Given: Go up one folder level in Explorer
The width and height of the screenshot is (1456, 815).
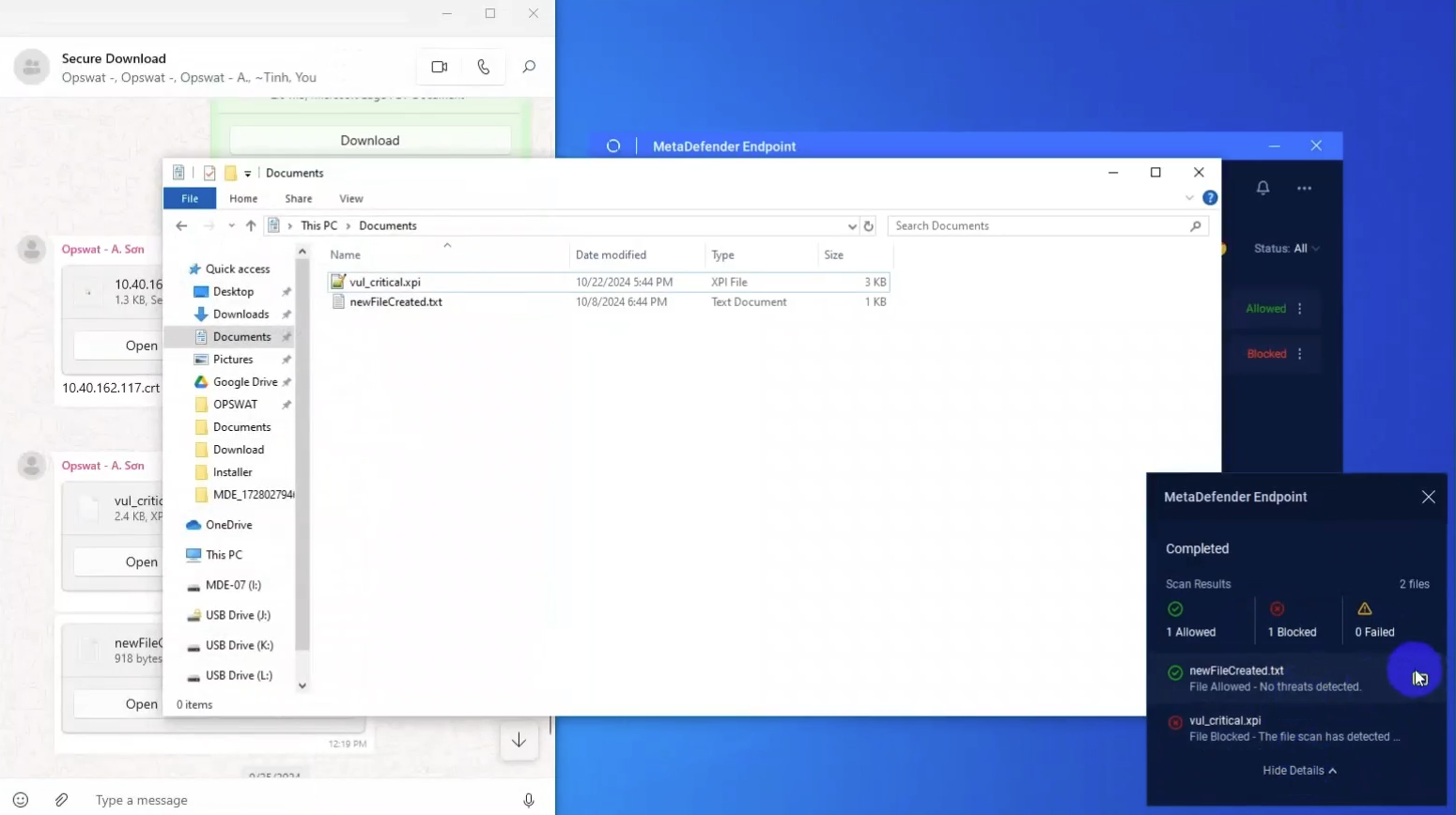Looking at the screenshot, I should pyautogui.click(x=251, y=225).
